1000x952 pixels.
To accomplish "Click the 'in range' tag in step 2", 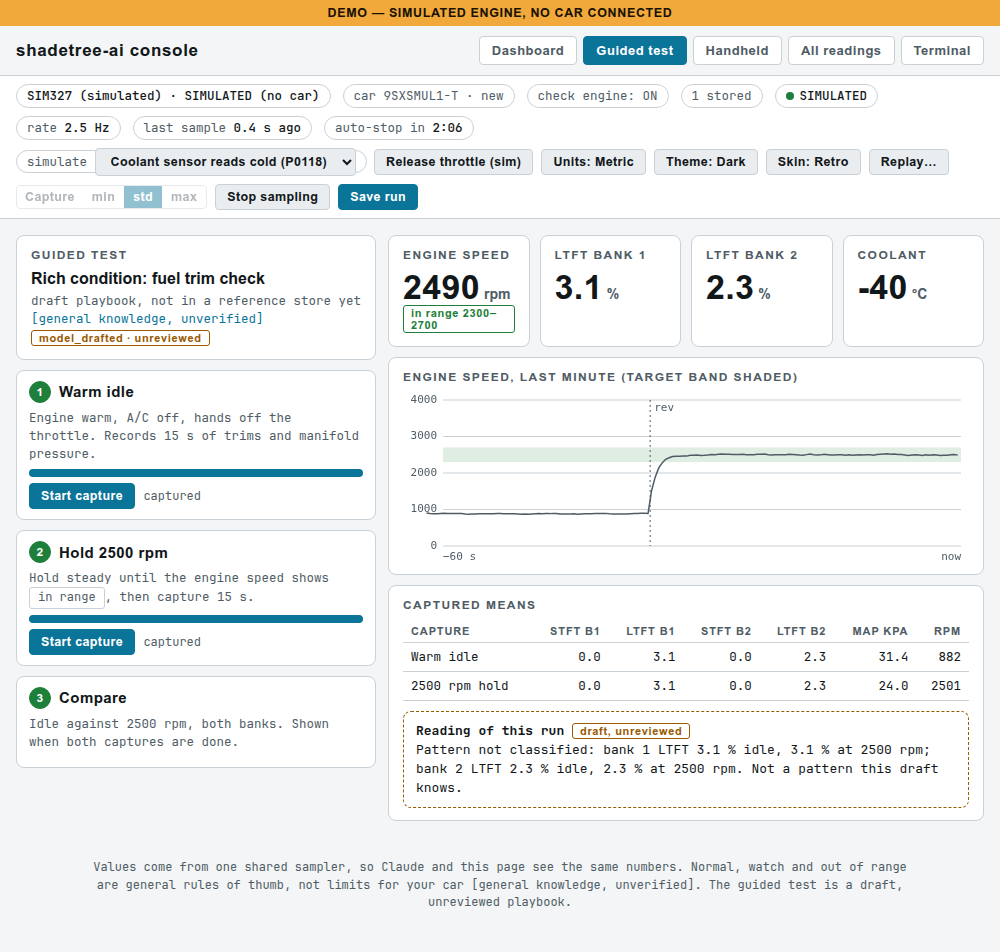I will click(x=67, y=597).
